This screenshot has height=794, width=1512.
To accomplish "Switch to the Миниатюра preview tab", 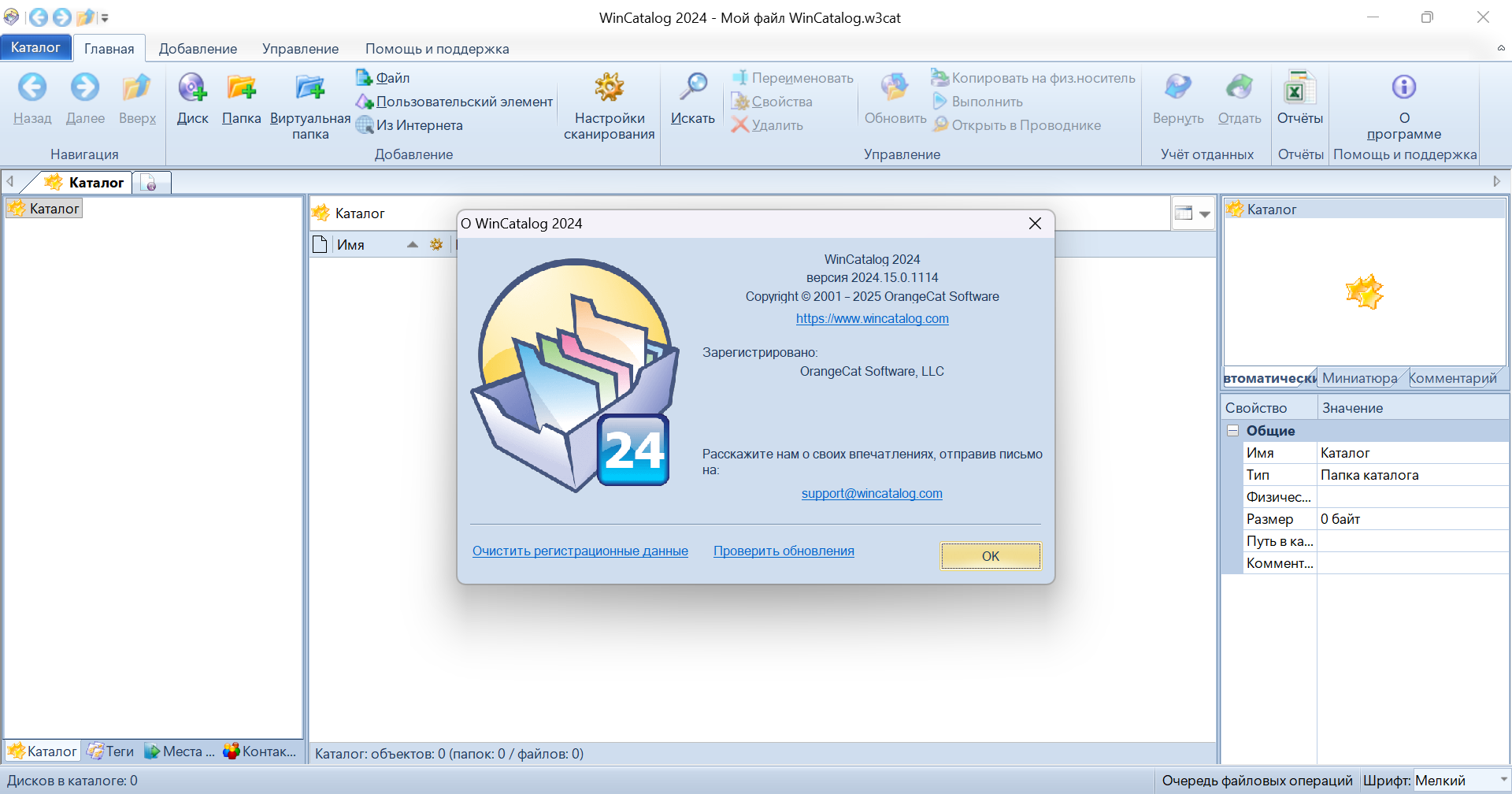I will pyautogui.click(x=1360, y=378).
